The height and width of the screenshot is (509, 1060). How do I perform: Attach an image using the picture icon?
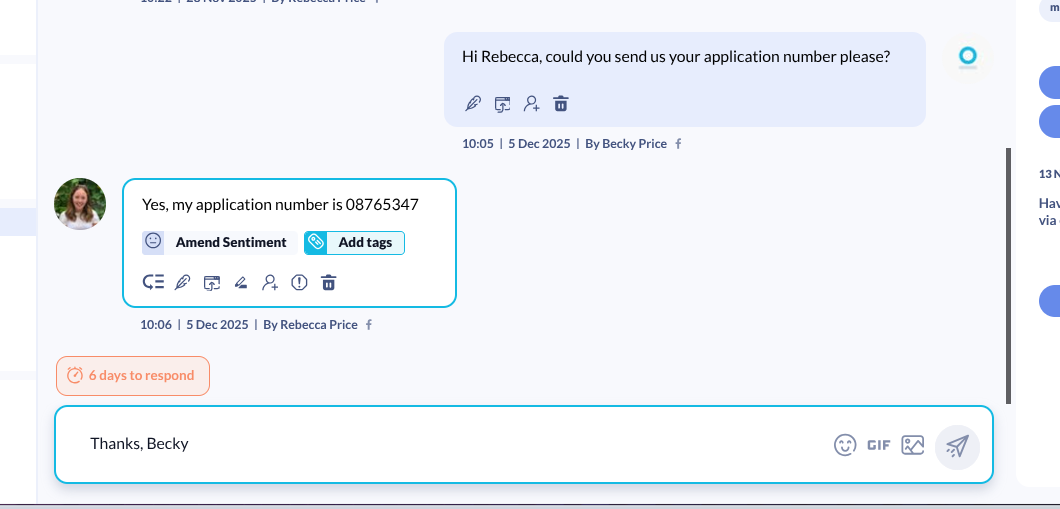point(913,445)
